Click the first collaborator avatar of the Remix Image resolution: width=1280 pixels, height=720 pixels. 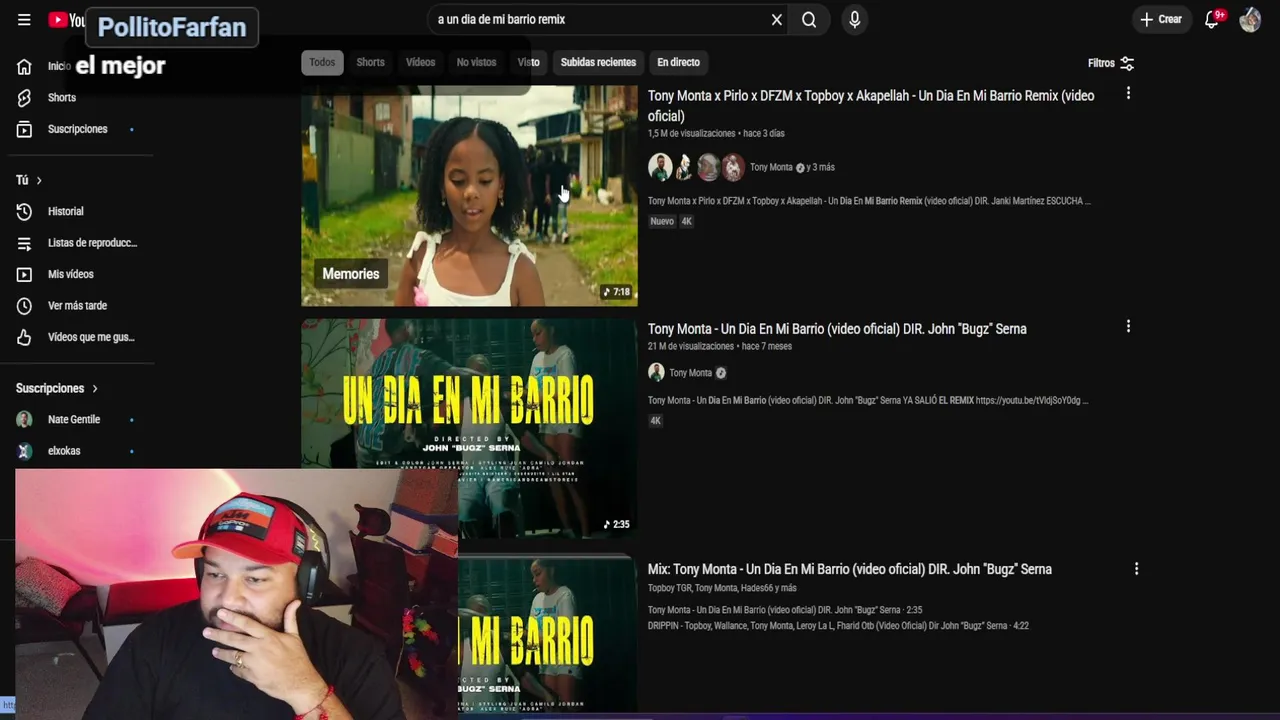tap(659, 167)
